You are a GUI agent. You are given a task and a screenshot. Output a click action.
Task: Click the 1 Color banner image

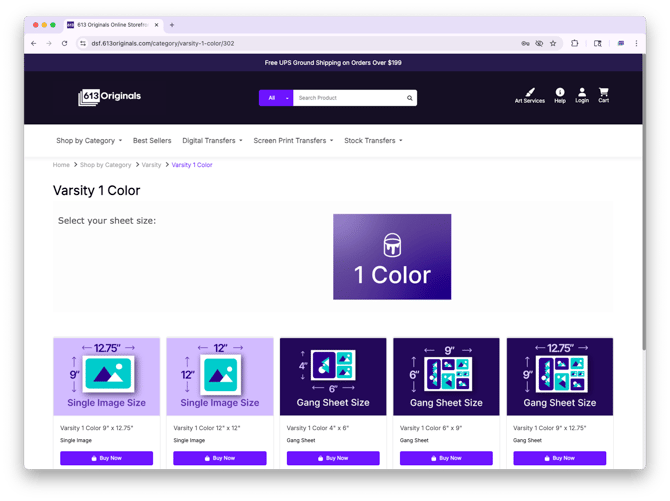point(392,257)
